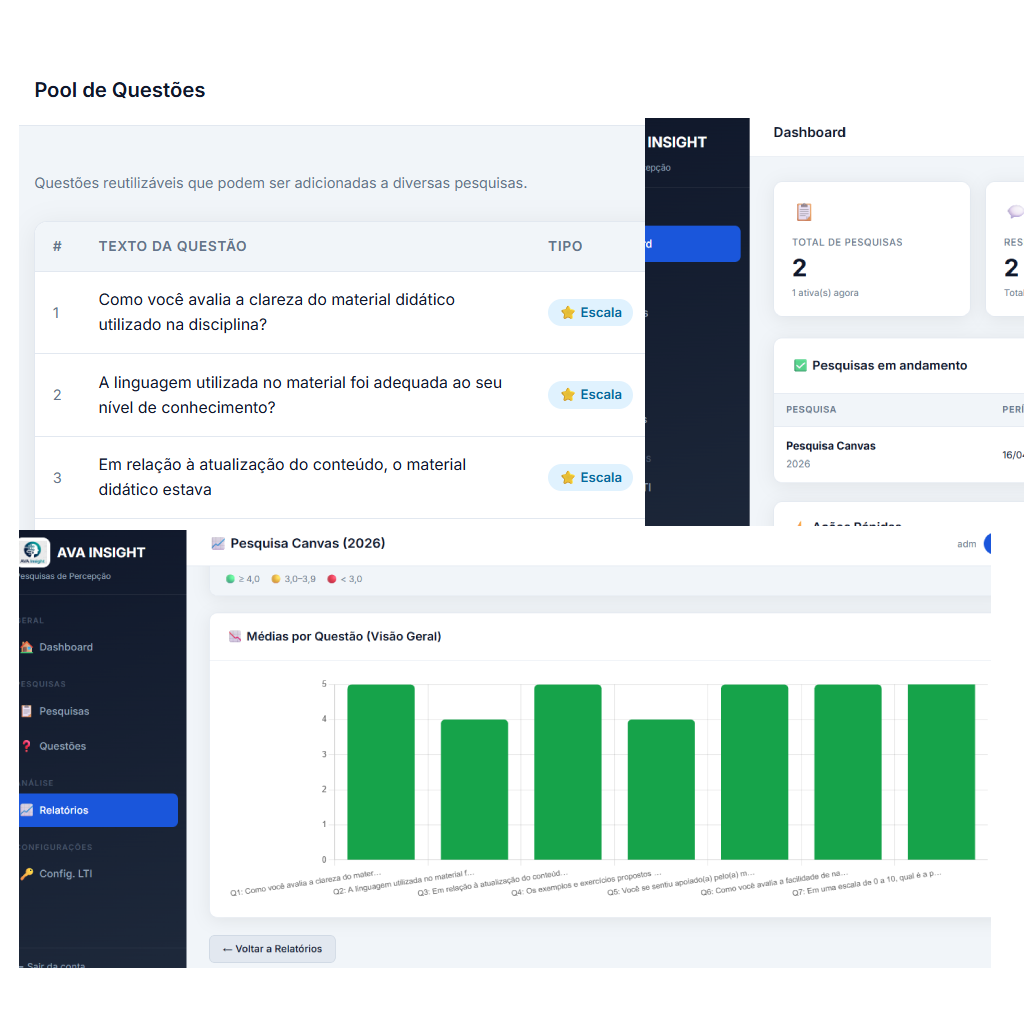The height and width of the screenshot is (1024, 1024).
Task: Select the Relatórios sidebar item
Action: (x=98, y=810)
